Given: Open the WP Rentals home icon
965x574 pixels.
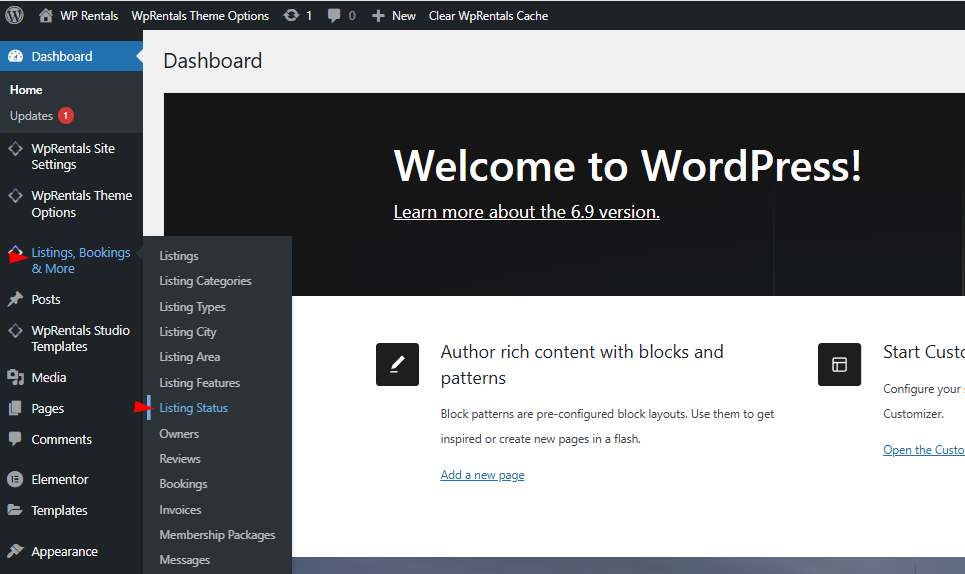Looking at the screenshot, I should coord(46,15).
